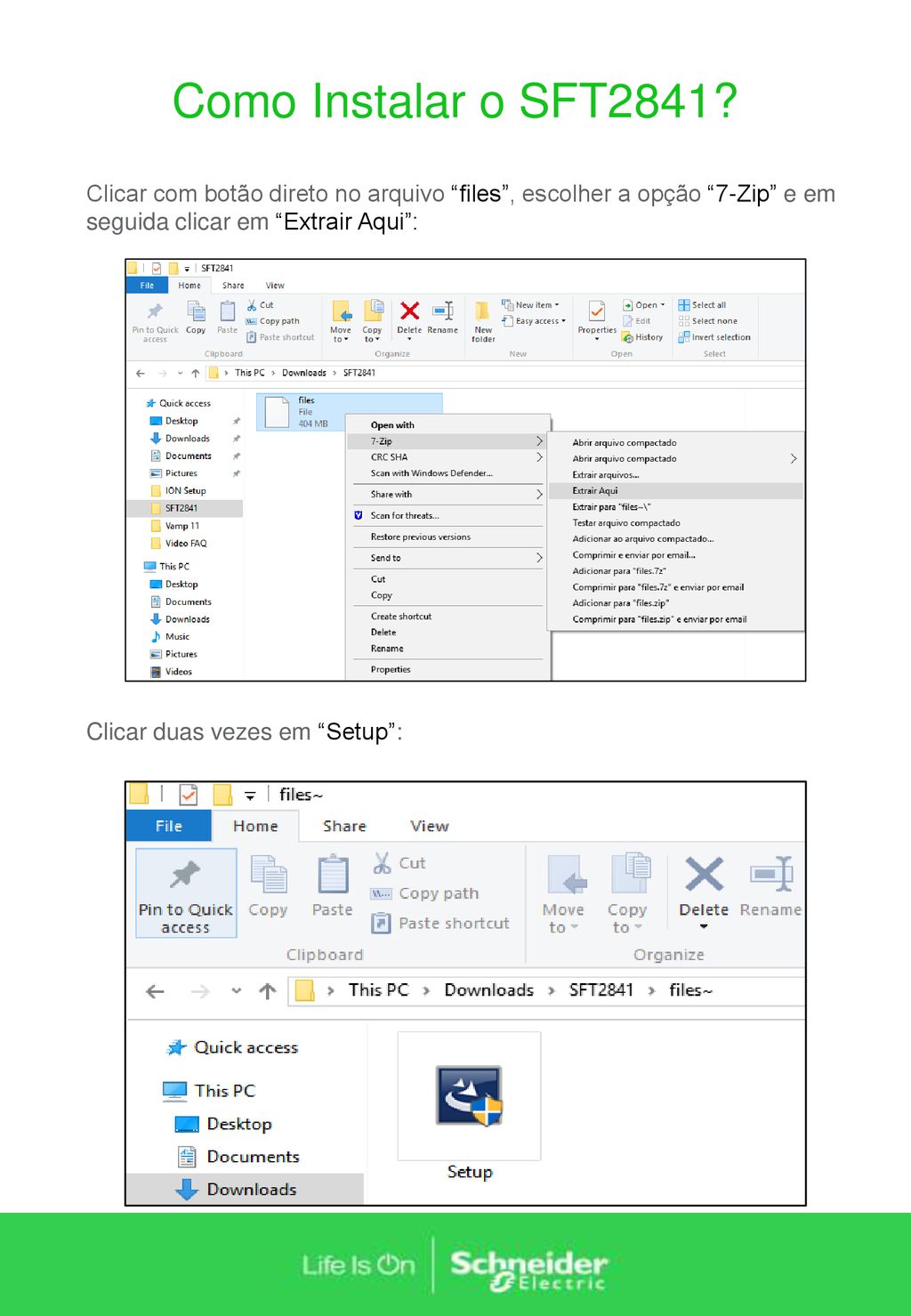Select Testar arquivo compactado in the submenu

[676, 523]
